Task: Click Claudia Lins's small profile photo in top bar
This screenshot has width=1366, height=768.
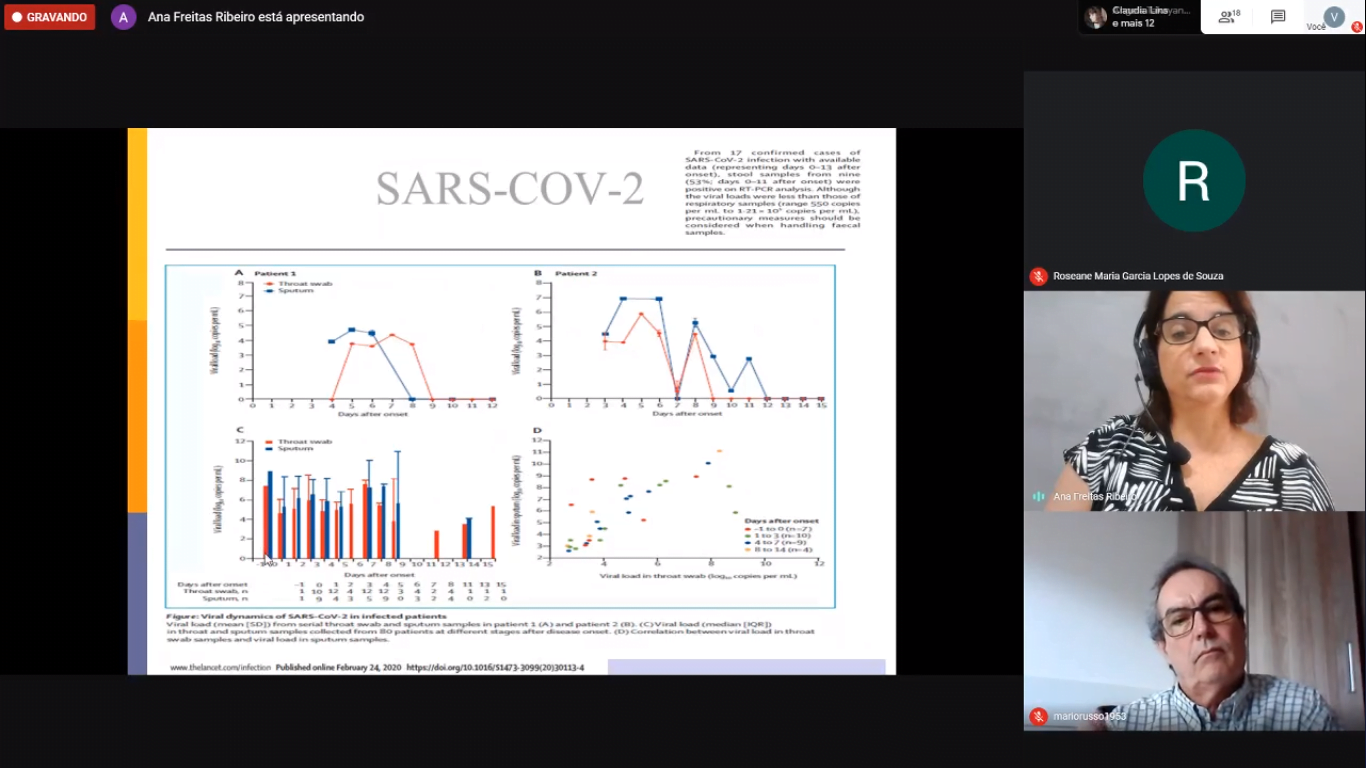Action: click(x=1096, y=17)
